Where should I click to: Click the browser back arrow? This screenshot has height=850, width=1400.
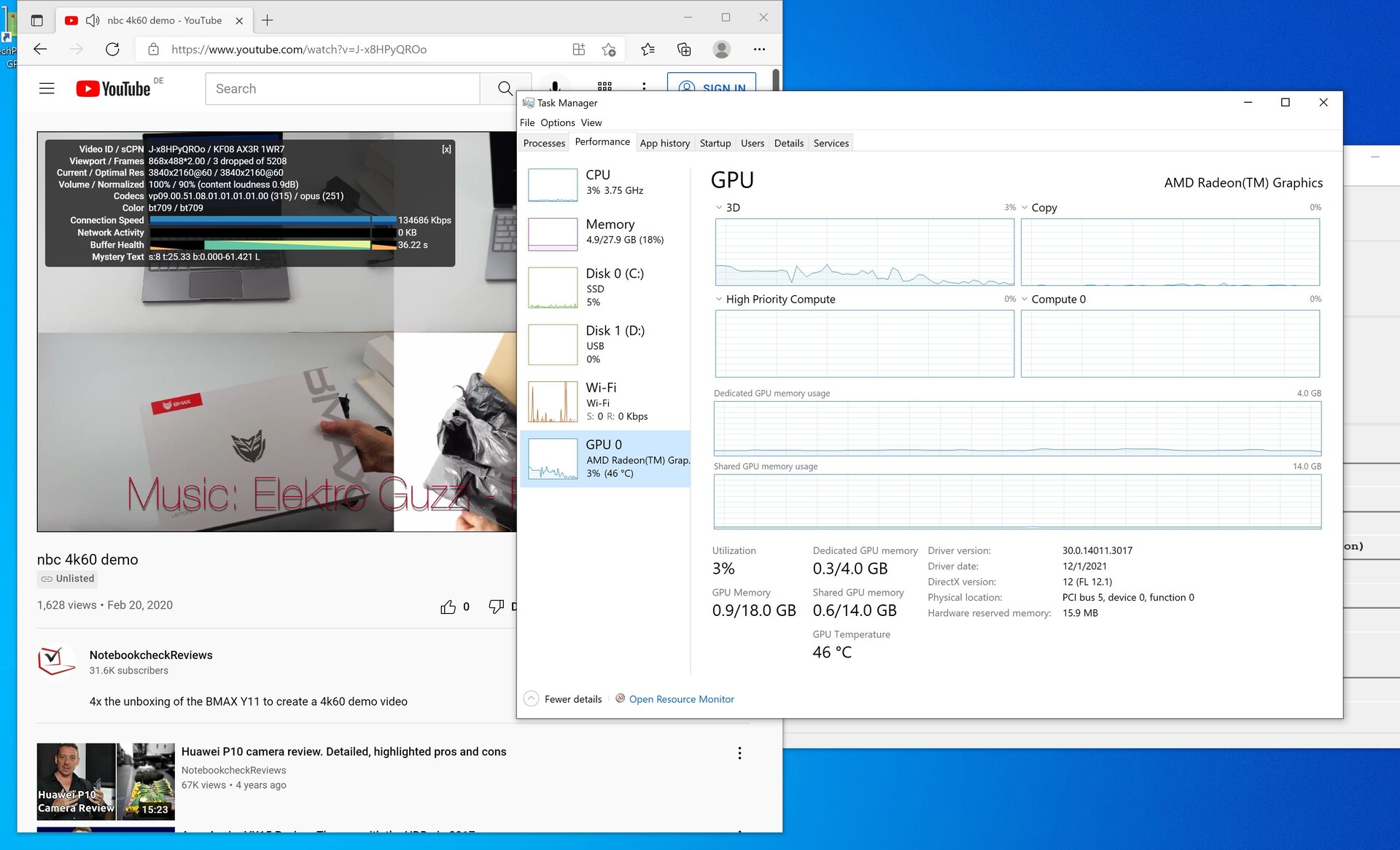[41, 49]
